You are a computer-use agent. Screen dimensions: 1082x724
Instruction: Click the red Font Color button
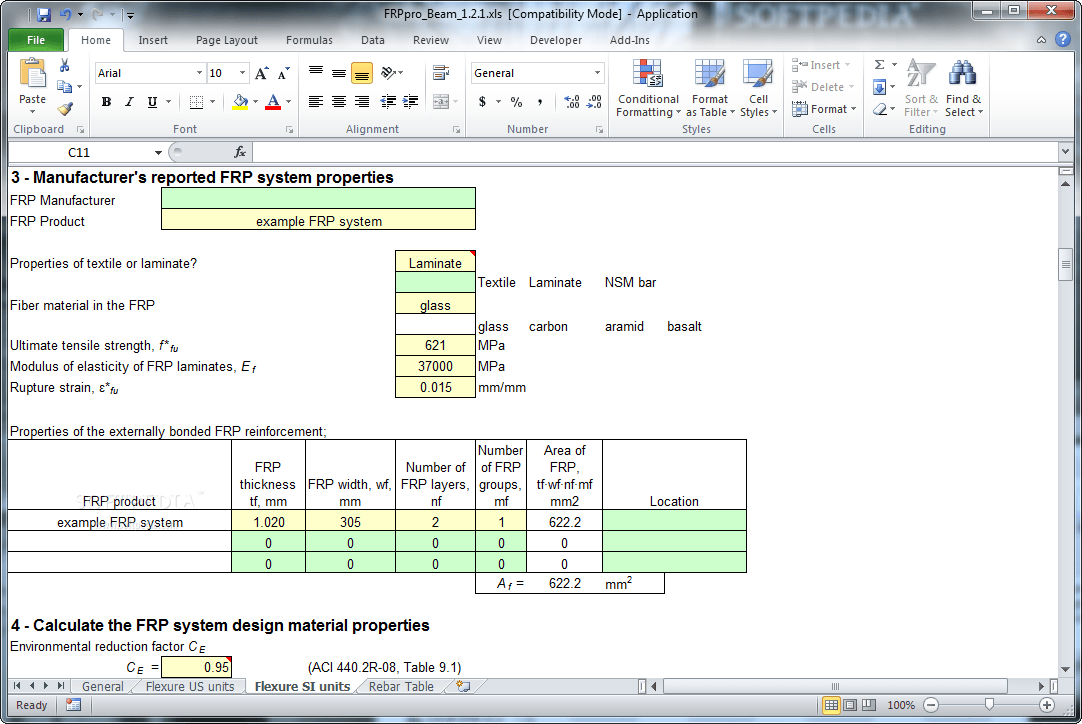pyautogui.click(x=273, y=102)
